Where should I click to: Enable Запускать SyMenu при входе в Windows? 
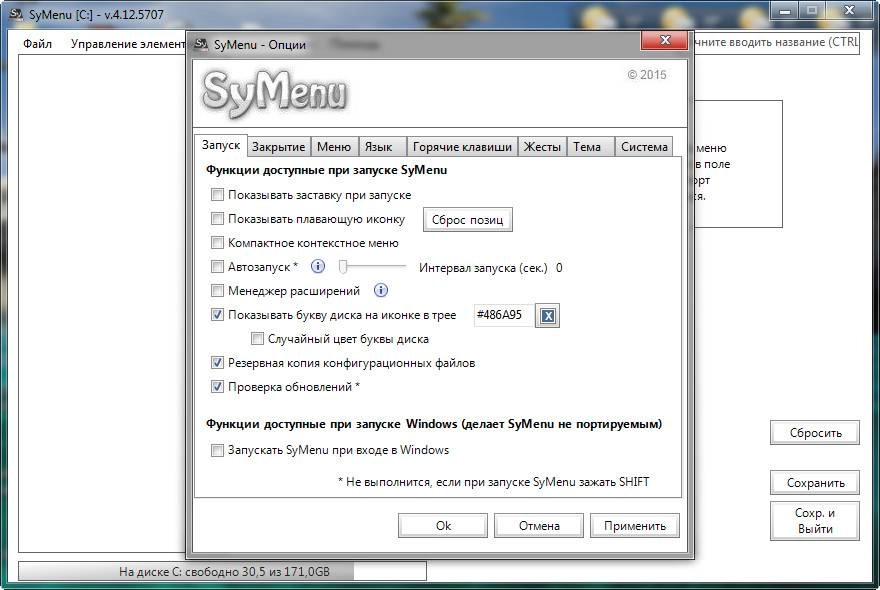(x=217, y=450)
